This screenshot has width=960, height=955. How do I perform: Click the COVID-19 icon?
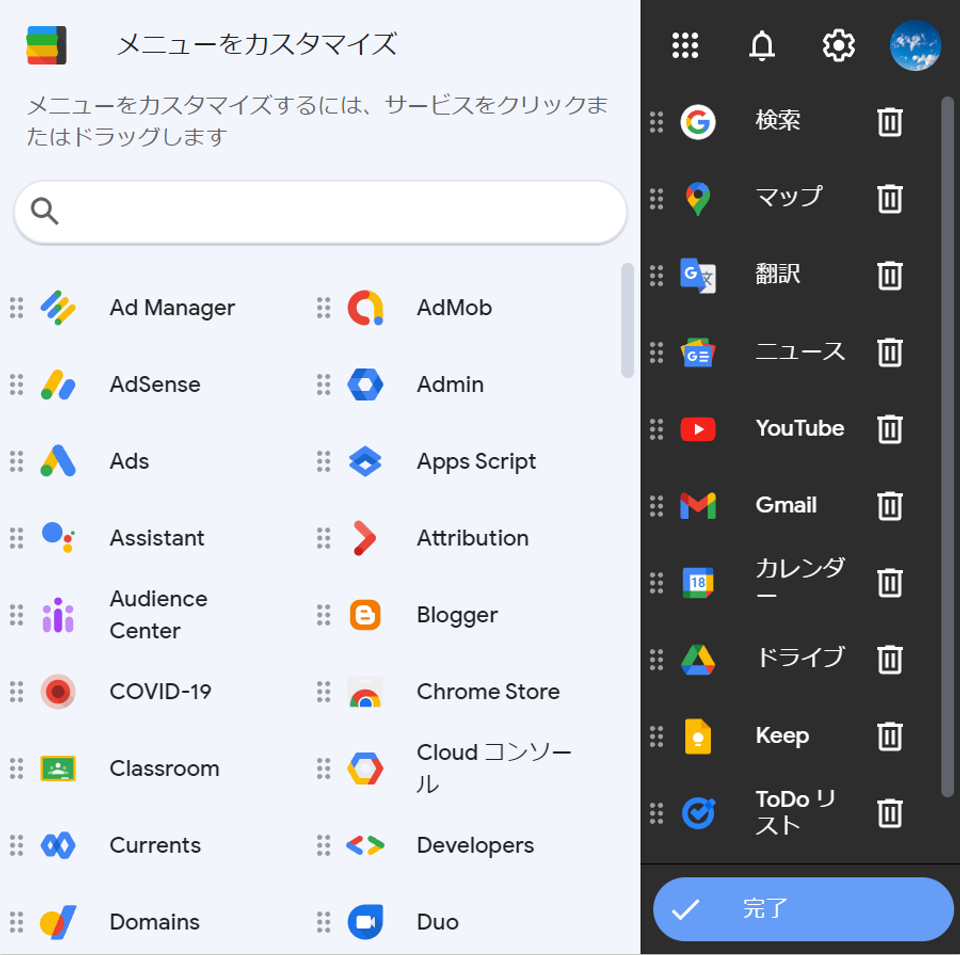click(x=58, y=692)
